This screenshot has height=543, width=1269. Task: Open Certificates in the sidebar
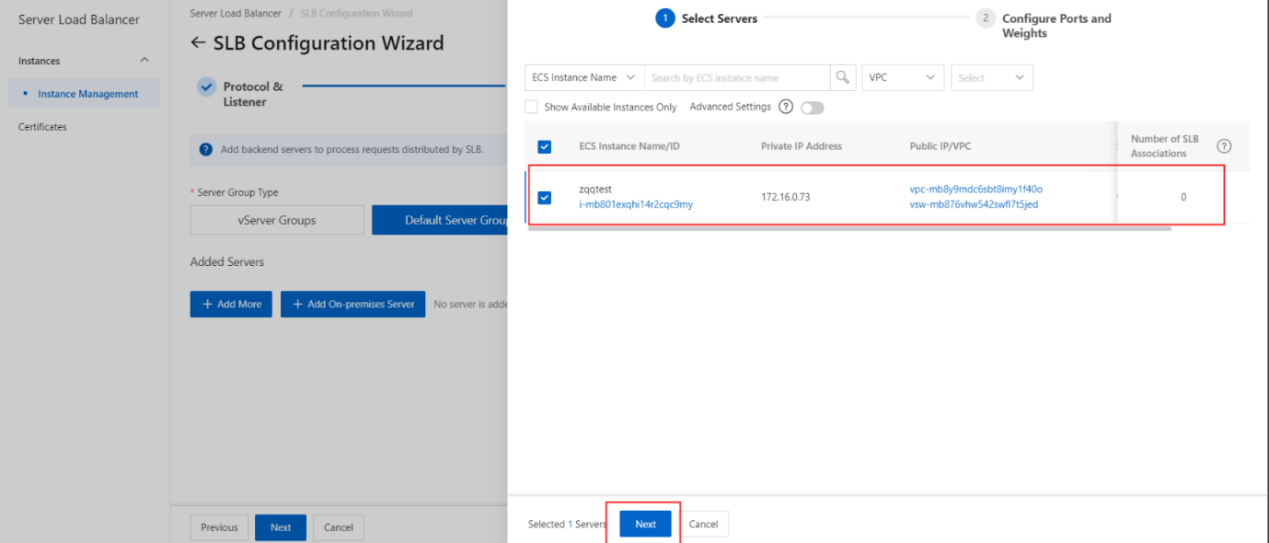point(42,127)
